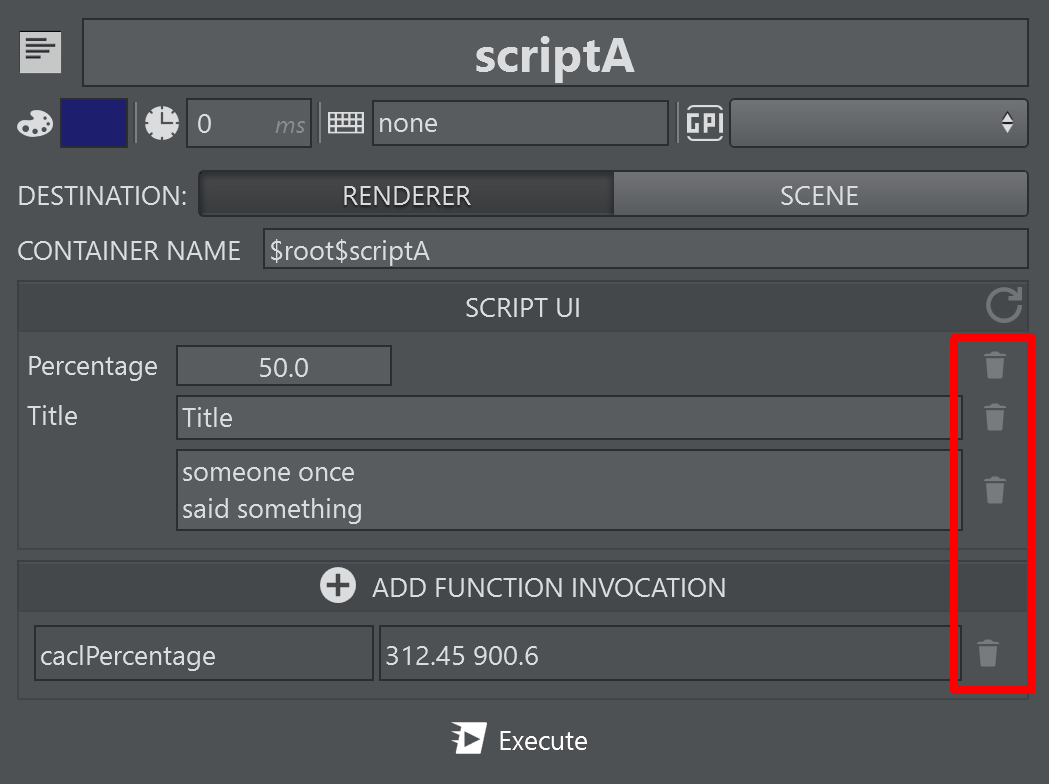1049x784 pixels.
Task: Click Add Function Invocation plus button
Action: 338,586
